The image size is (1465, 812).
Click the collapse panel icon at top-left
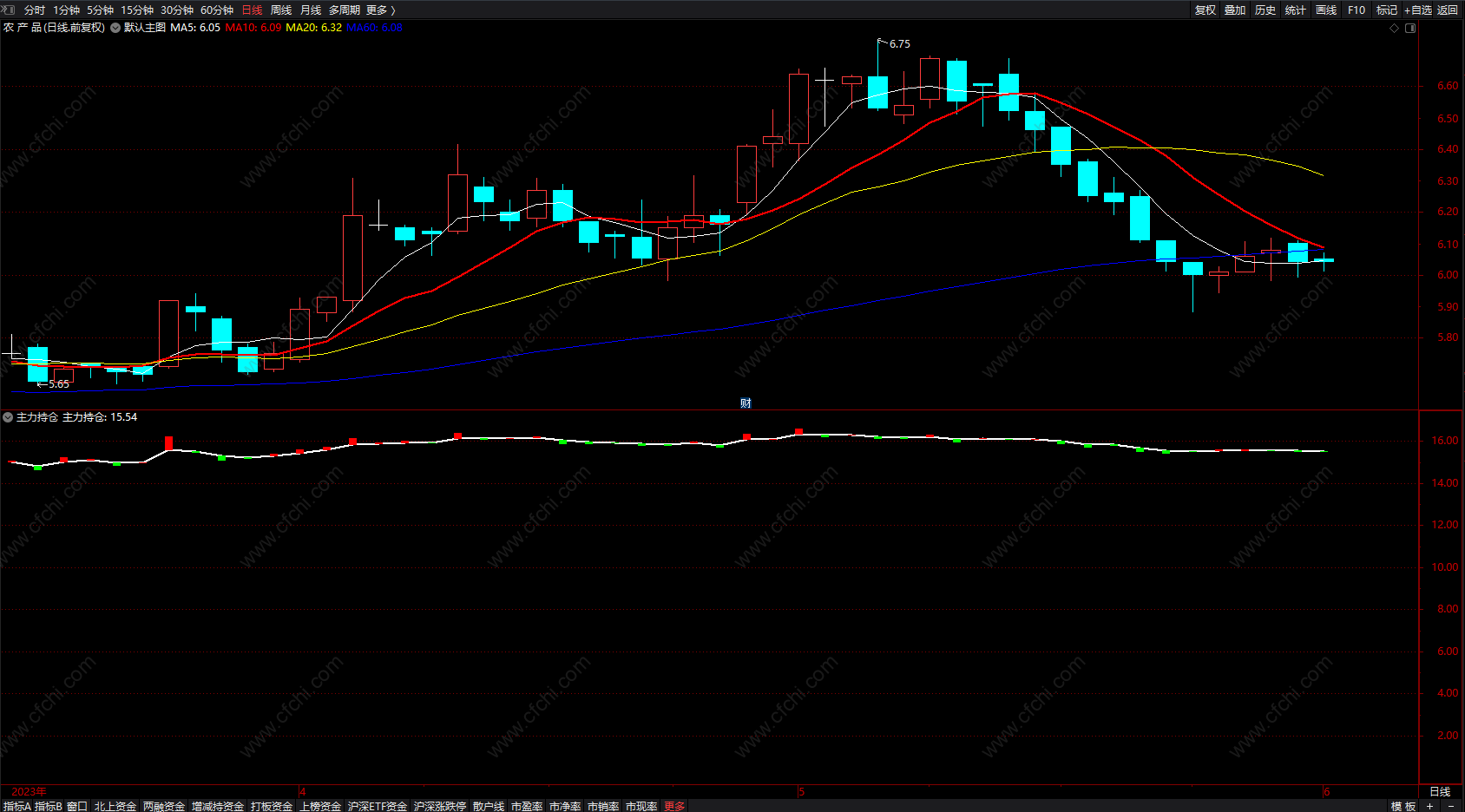pos(10,10)
